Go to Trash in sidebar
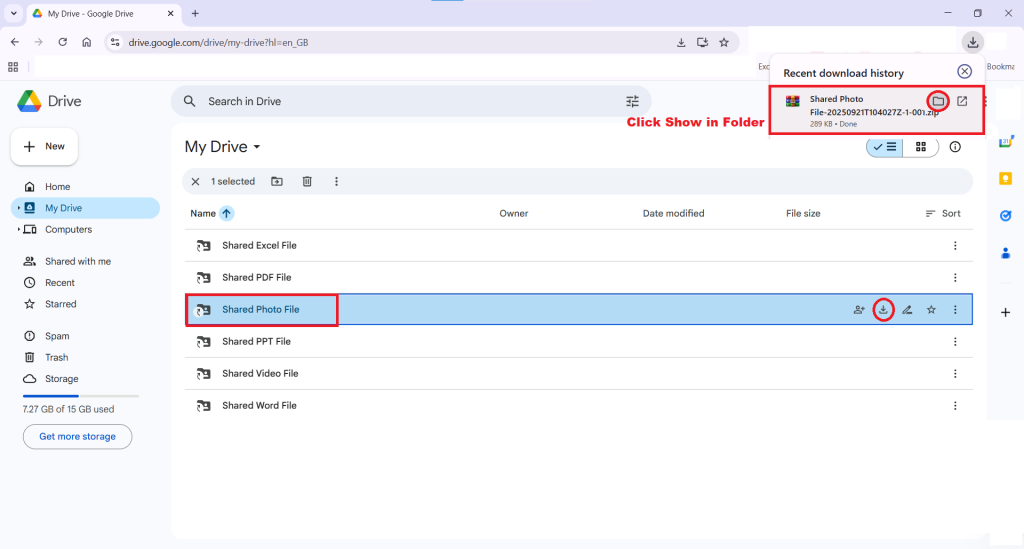This screenshot has width=1024, height=549. [57, 357]
